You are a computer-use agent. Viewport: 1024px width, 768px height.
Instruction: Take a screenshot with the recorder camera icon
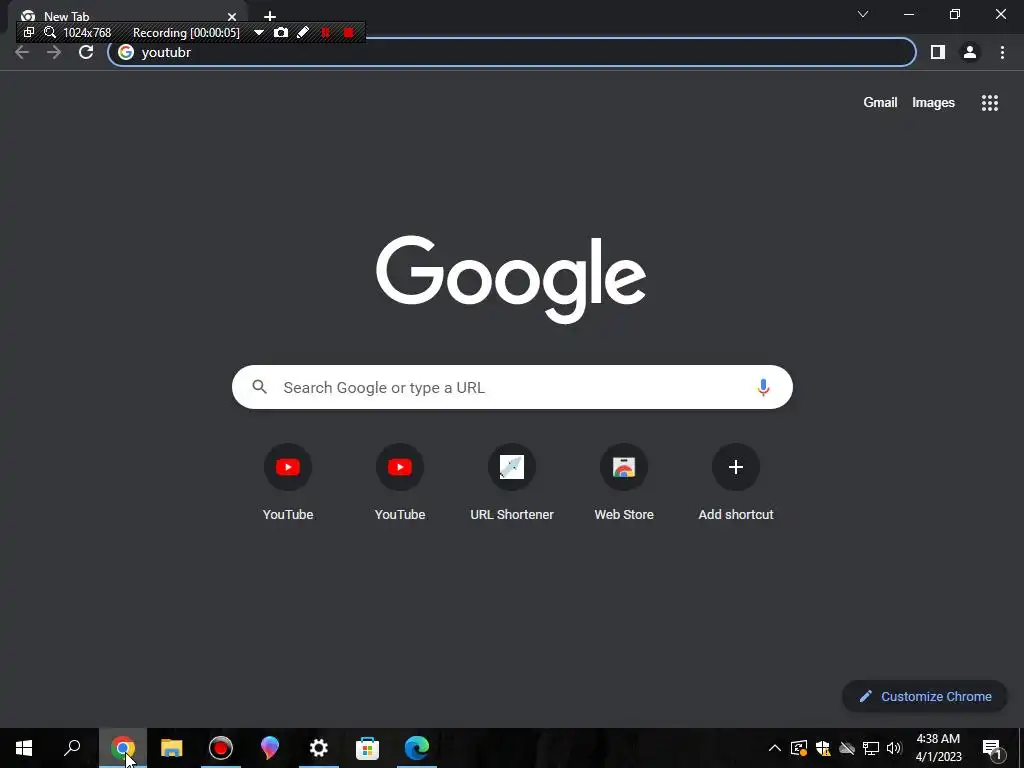click(281, 32)
